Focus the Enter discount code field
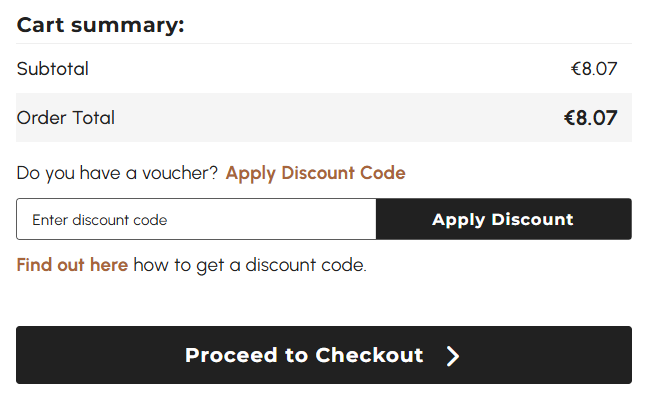This screenshot has height=405, width=651. pyautogui.click(x=196, y=220)
